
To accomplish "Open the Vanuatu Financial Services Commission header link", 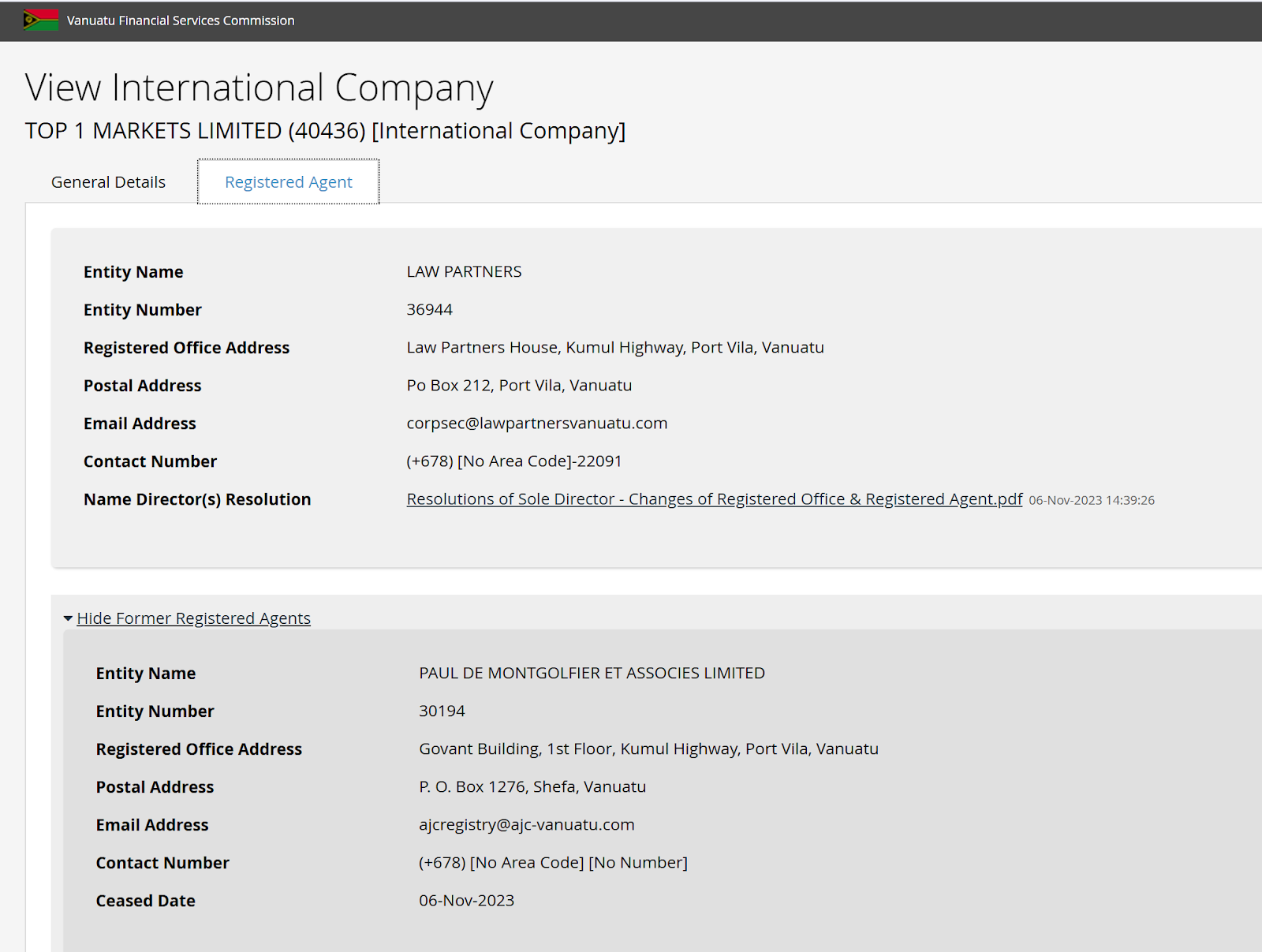I will (181, 21).
